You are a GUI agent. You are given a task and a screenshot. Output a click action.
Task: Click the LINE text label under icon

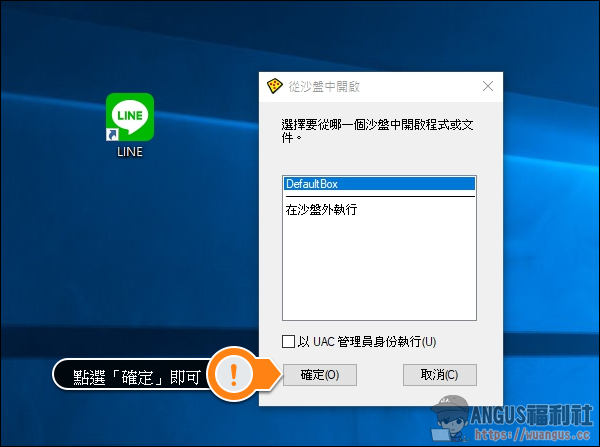(x=130, y=152)
